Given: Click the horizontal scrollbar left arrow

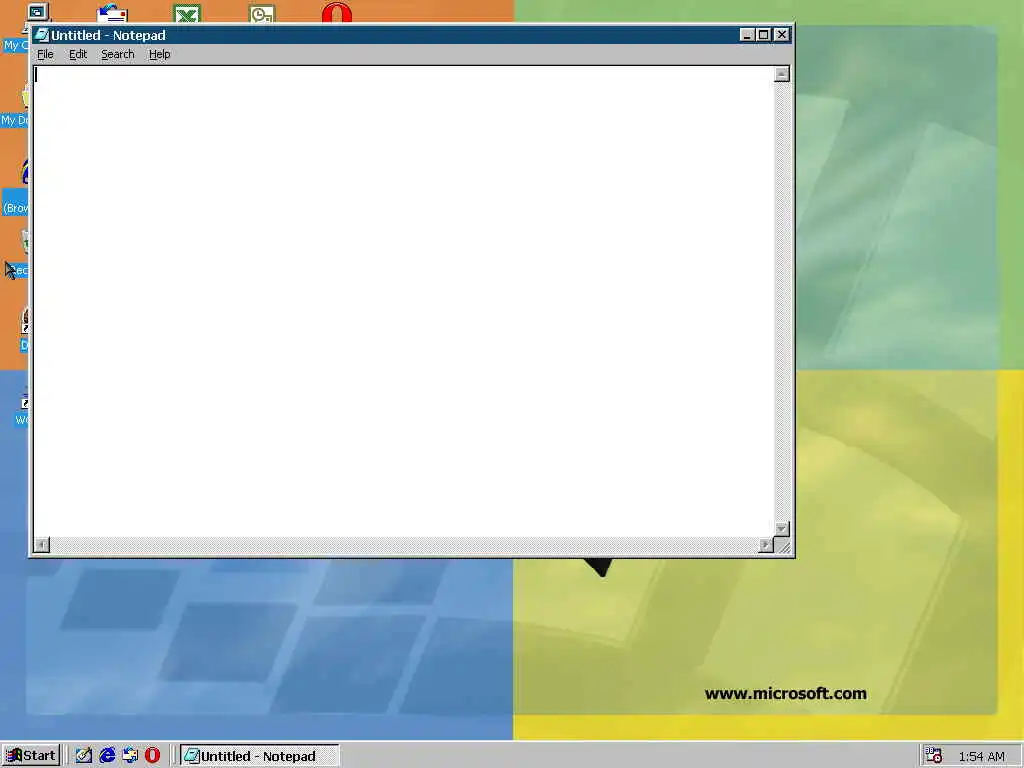Looking at the screenshot, I should click(x=42, y=545).
